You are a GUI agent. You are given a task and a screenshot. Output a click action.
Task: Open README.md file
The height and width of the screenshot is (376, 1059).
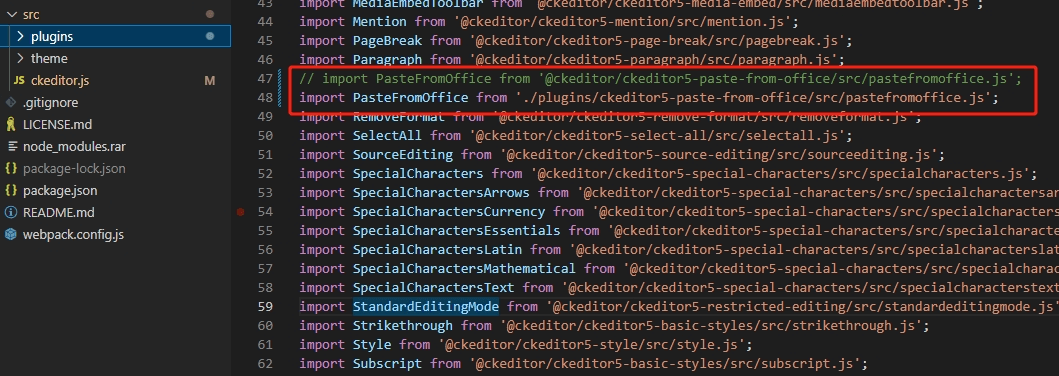pos(59,213)
